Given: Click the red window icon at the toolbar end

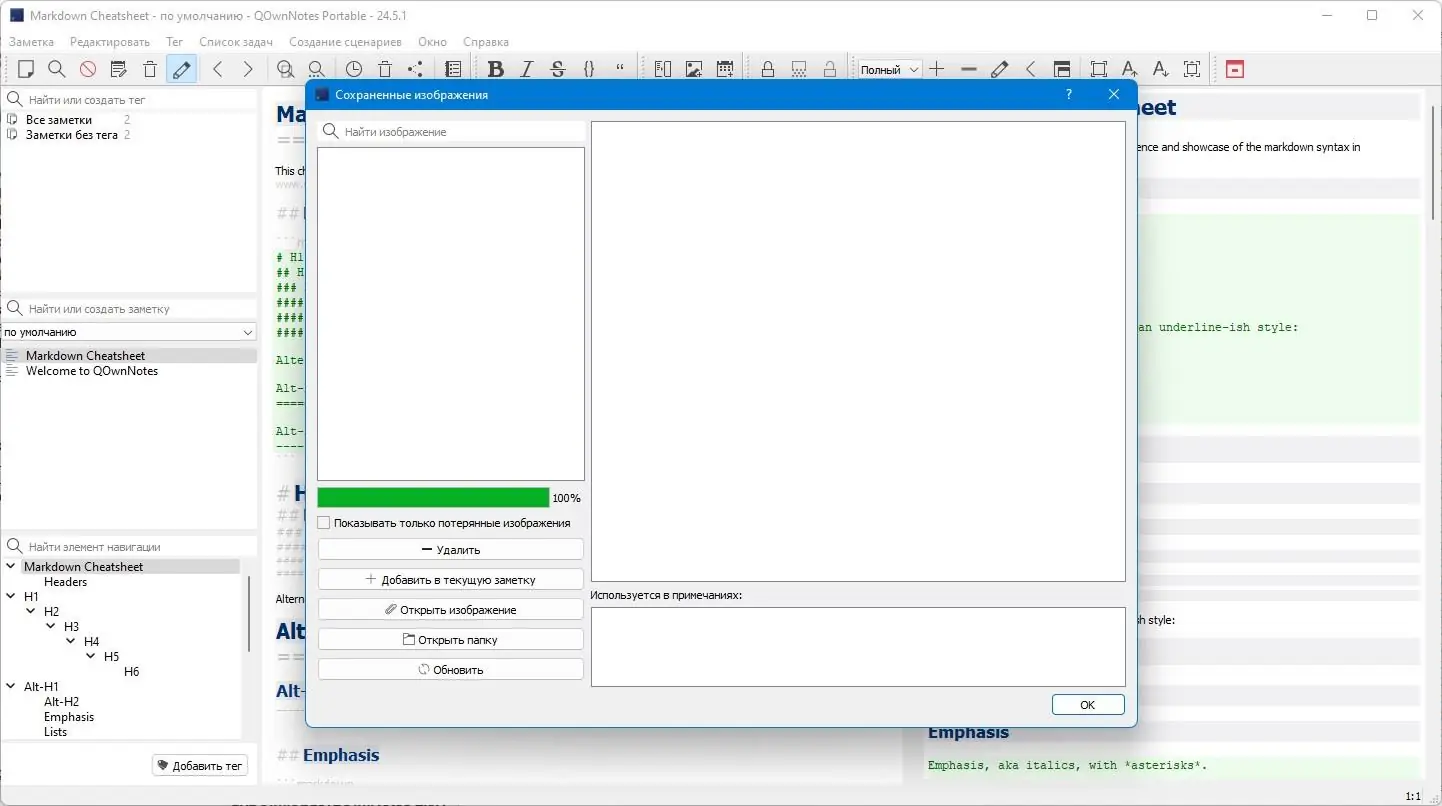Looking at the screenshot, I should (1235, 69).
